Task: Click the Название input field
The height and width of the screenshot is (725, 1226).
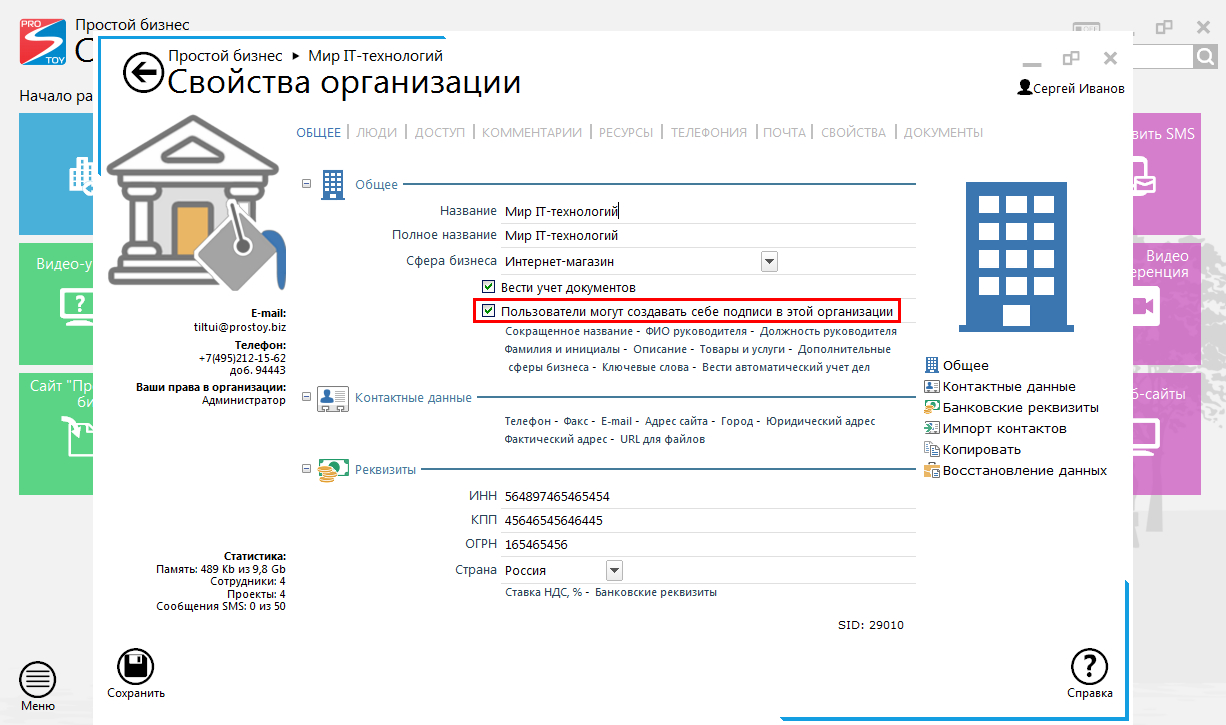Action: click(x=709, y=211)
